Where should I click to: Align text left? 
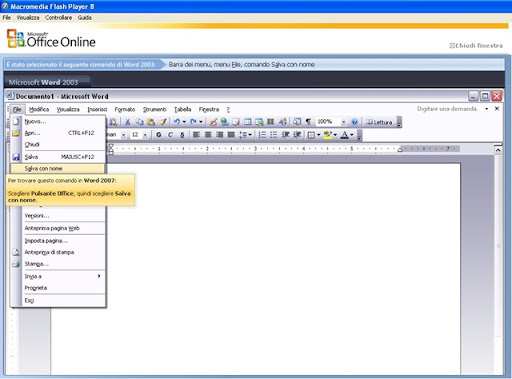tap(196, 135)
